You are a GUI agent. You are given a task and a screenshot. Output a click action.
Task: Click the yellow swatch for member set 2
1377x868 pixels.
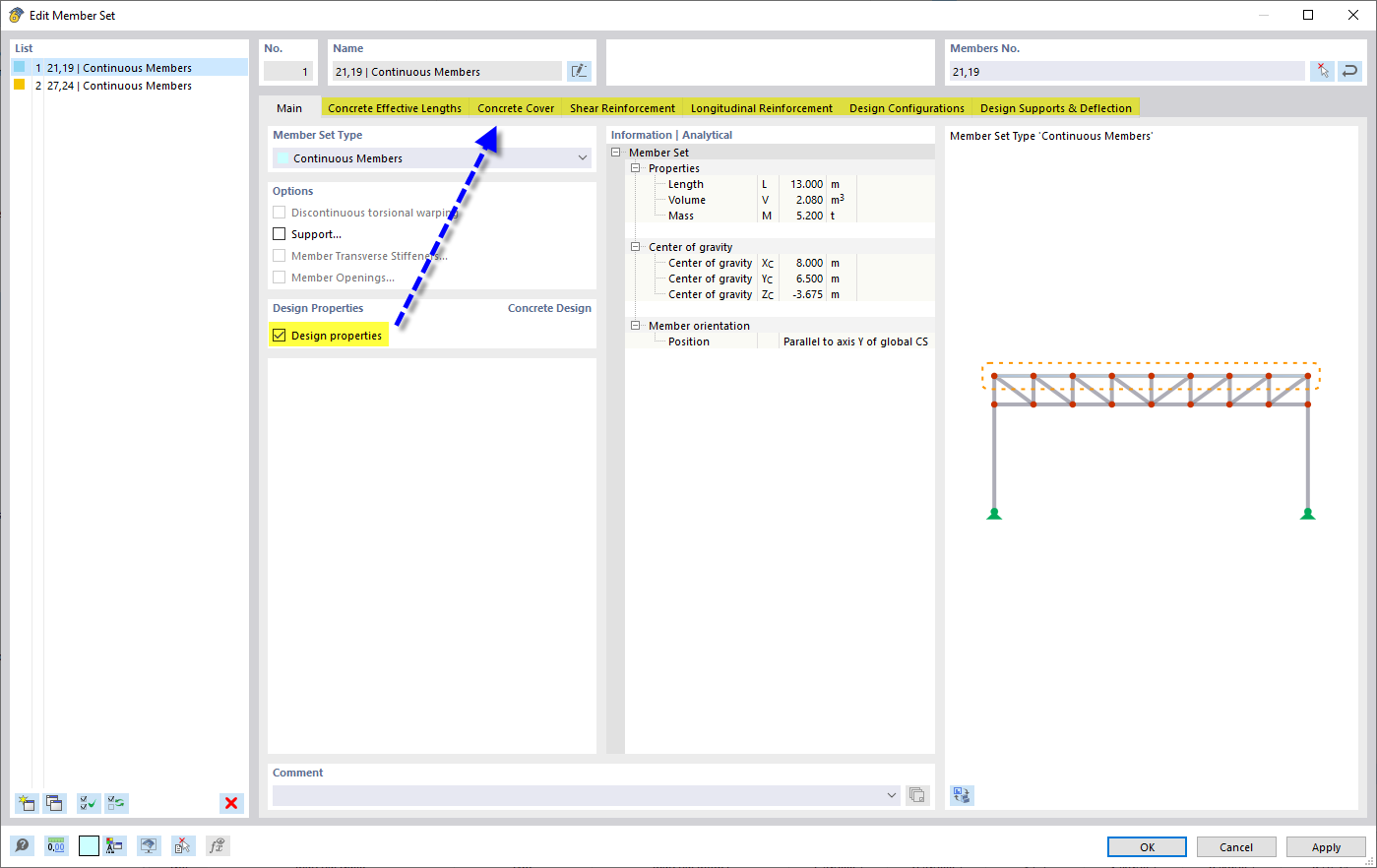click(x=19, y=85)
